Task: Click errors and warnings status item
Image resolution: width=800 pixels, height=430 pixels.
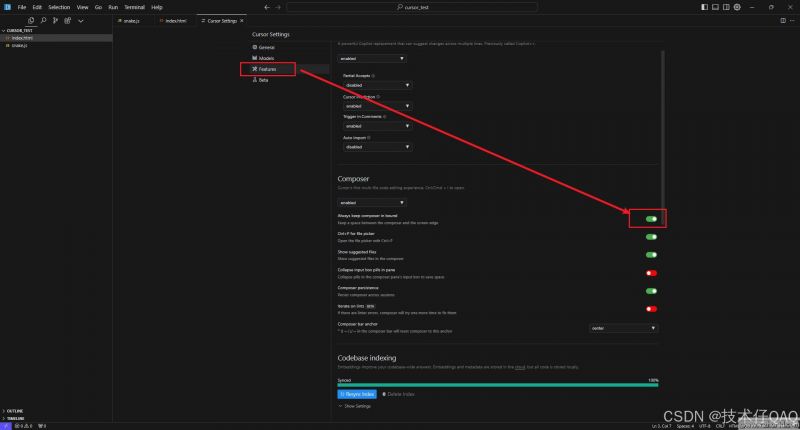Action: click(x=23, y=426)
